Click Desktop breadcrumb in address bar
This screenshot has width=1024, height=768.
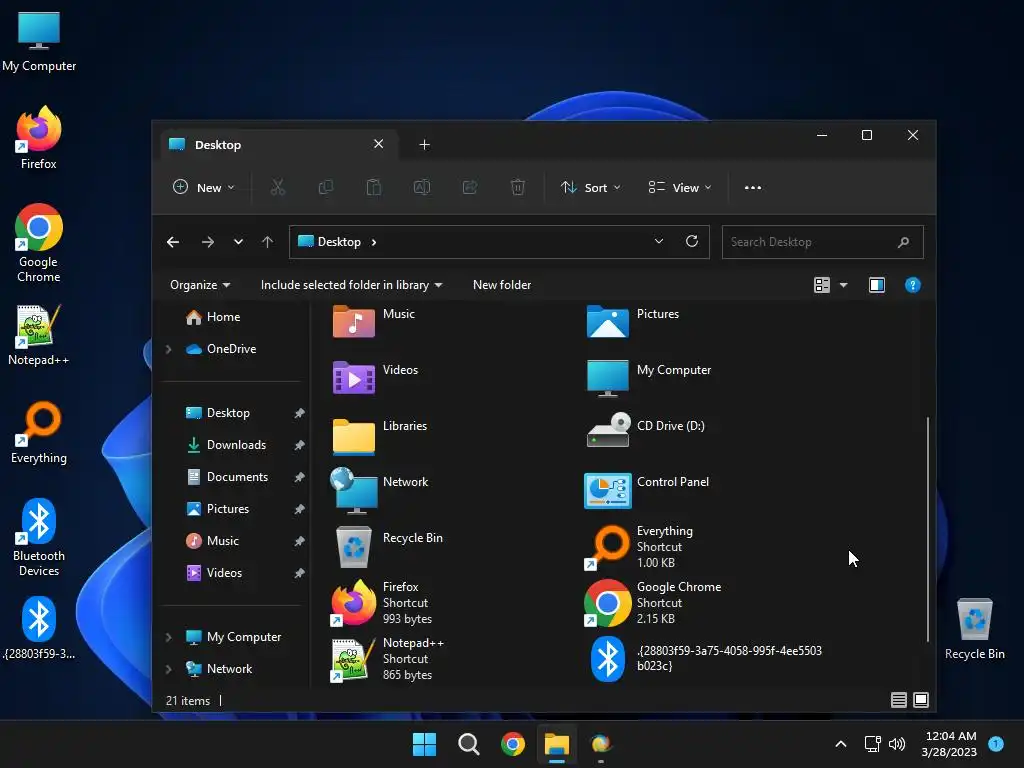339,242
